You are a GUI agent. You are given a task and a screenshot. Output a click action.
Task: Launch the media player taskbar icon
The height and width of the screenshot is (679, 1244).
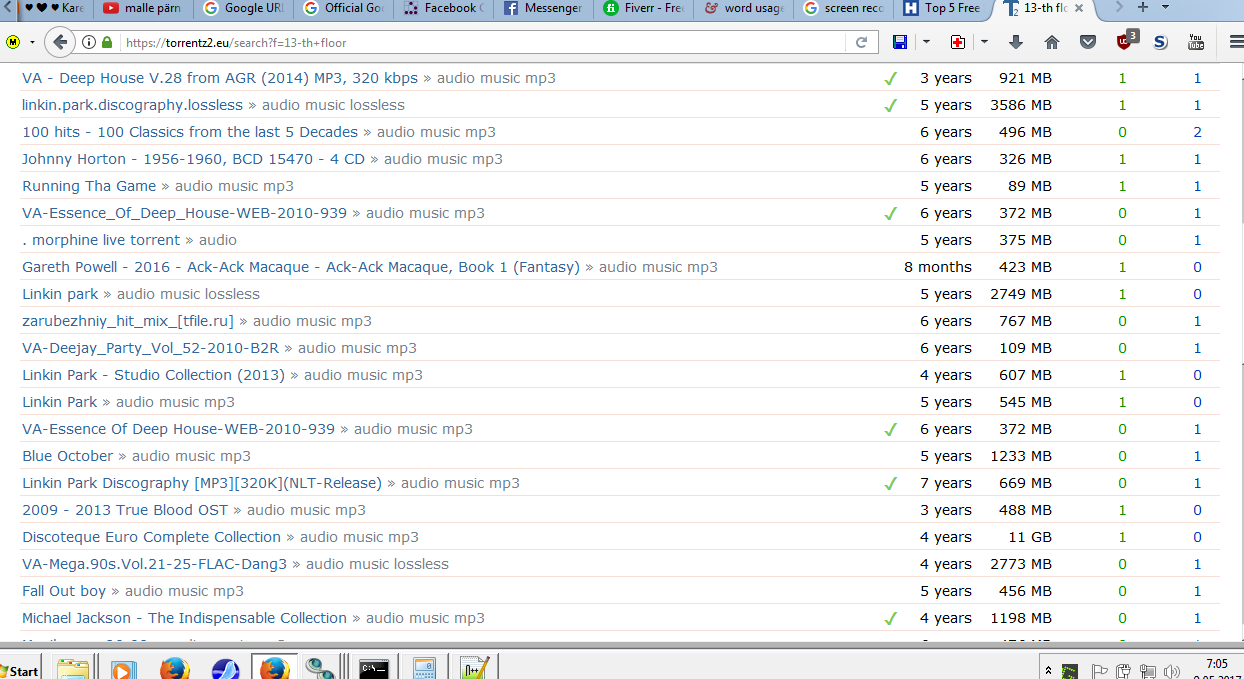tap(124, 669)
